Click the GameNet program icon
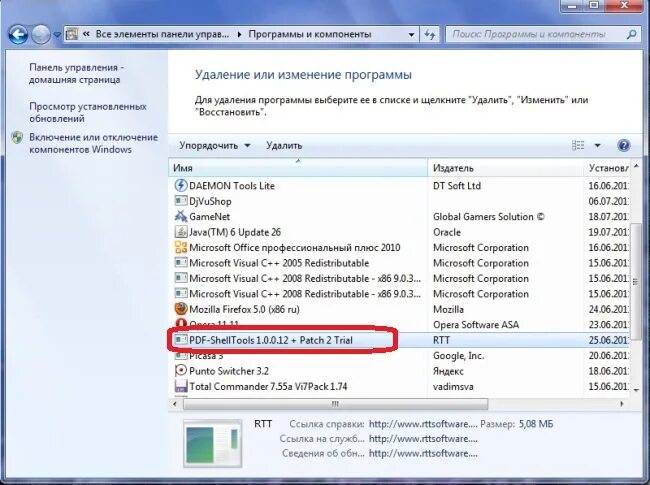This screenshot has height=485, width=650. pos(181,216)
